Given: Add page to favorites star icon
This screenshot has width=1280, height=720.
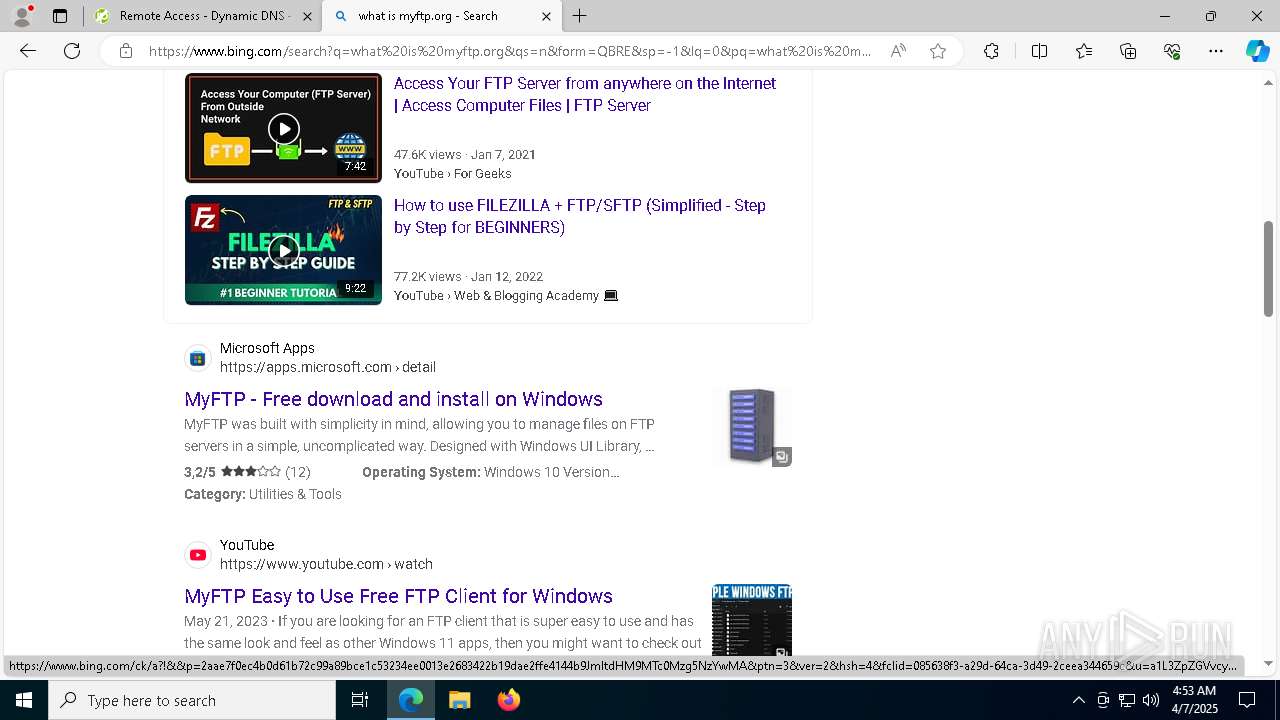Looking at the screenshot, I should tap(938, 51).
